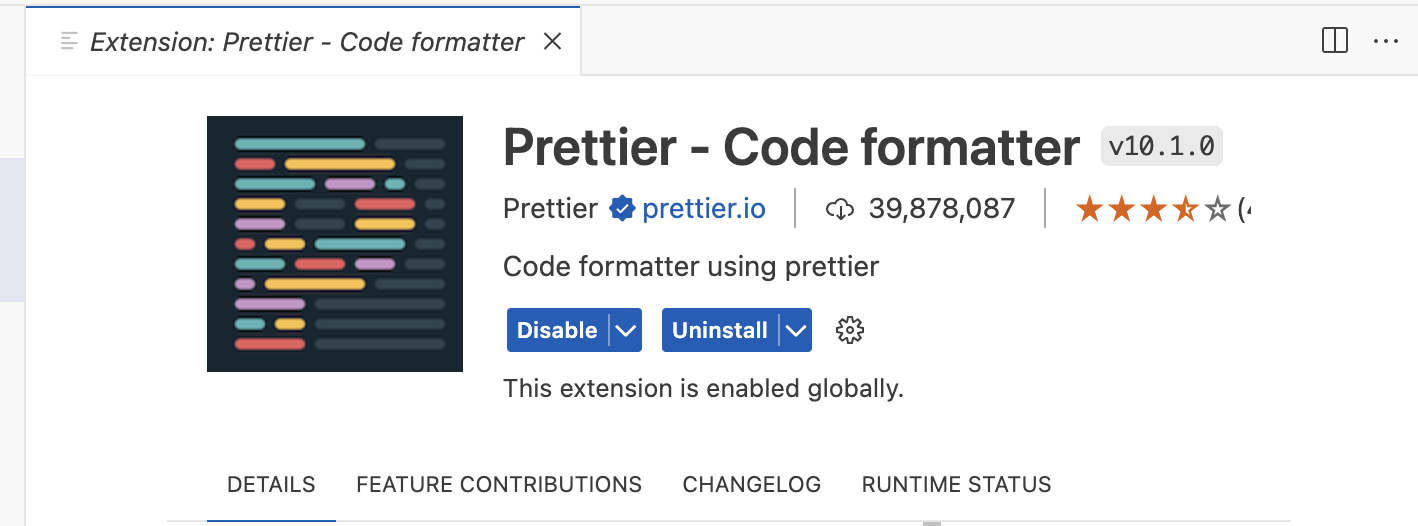Click the verified publisher badge icon
The height and width of the screenshot is (526, 1418).
(622, 209)
